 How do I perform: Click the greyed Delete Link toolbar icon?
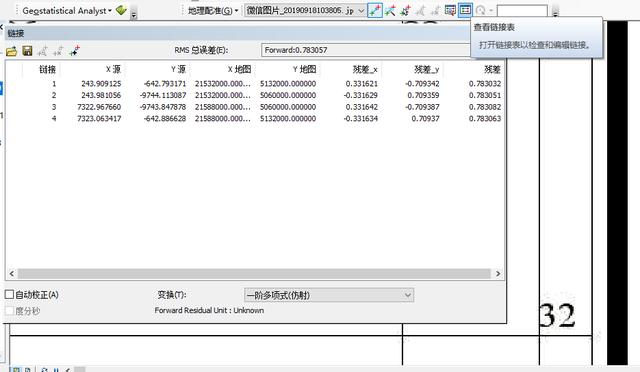pos(435,11)
